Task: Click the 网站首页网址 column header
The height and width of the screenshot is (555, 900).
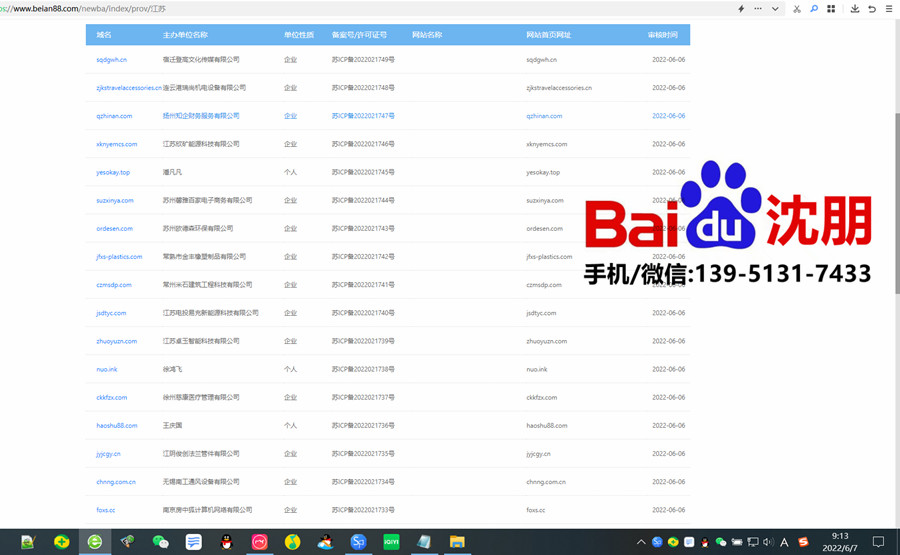Action: pyautogui.click(x=548, y=35)
